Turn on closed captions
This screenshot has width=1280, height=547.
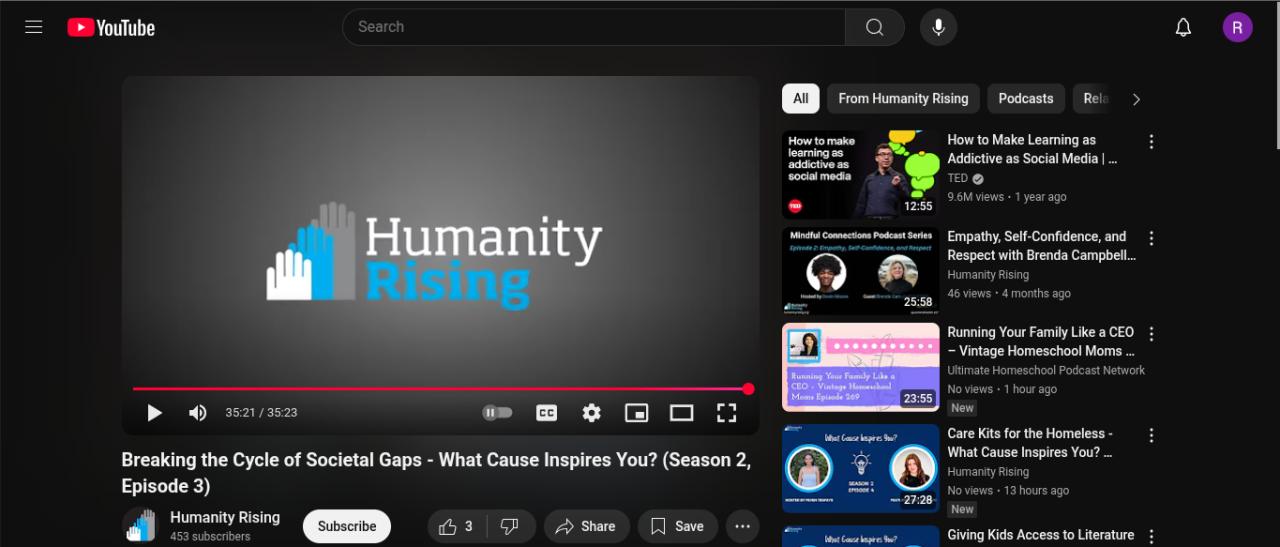546,412
